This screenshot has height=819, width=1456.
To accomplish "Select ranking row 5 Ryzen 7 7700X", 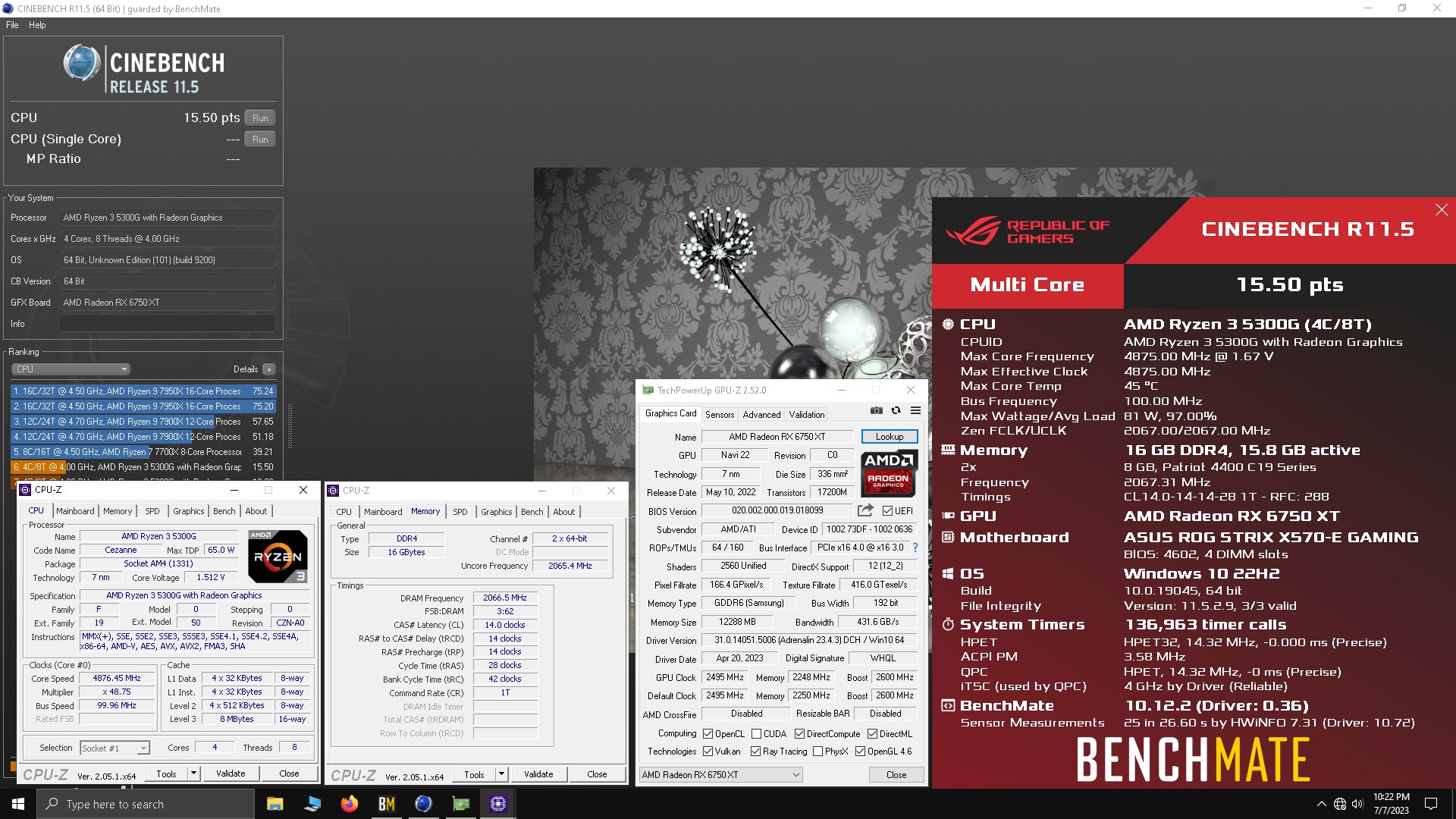I will click(x=143, y=452).
